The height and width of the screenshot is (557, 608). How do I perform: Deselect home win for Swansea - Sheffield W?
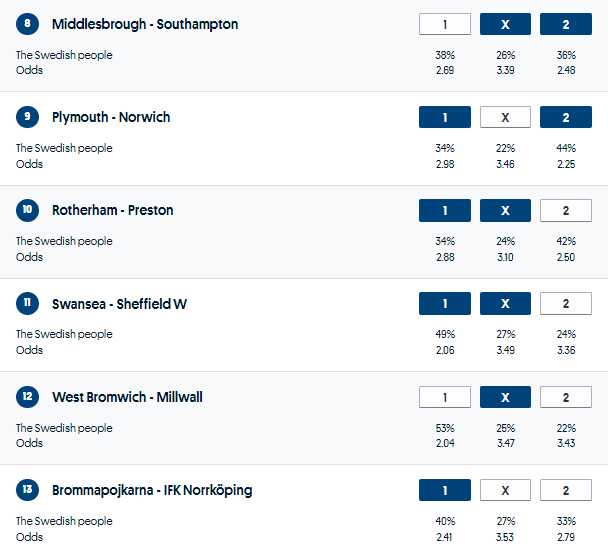click(445, 304)
